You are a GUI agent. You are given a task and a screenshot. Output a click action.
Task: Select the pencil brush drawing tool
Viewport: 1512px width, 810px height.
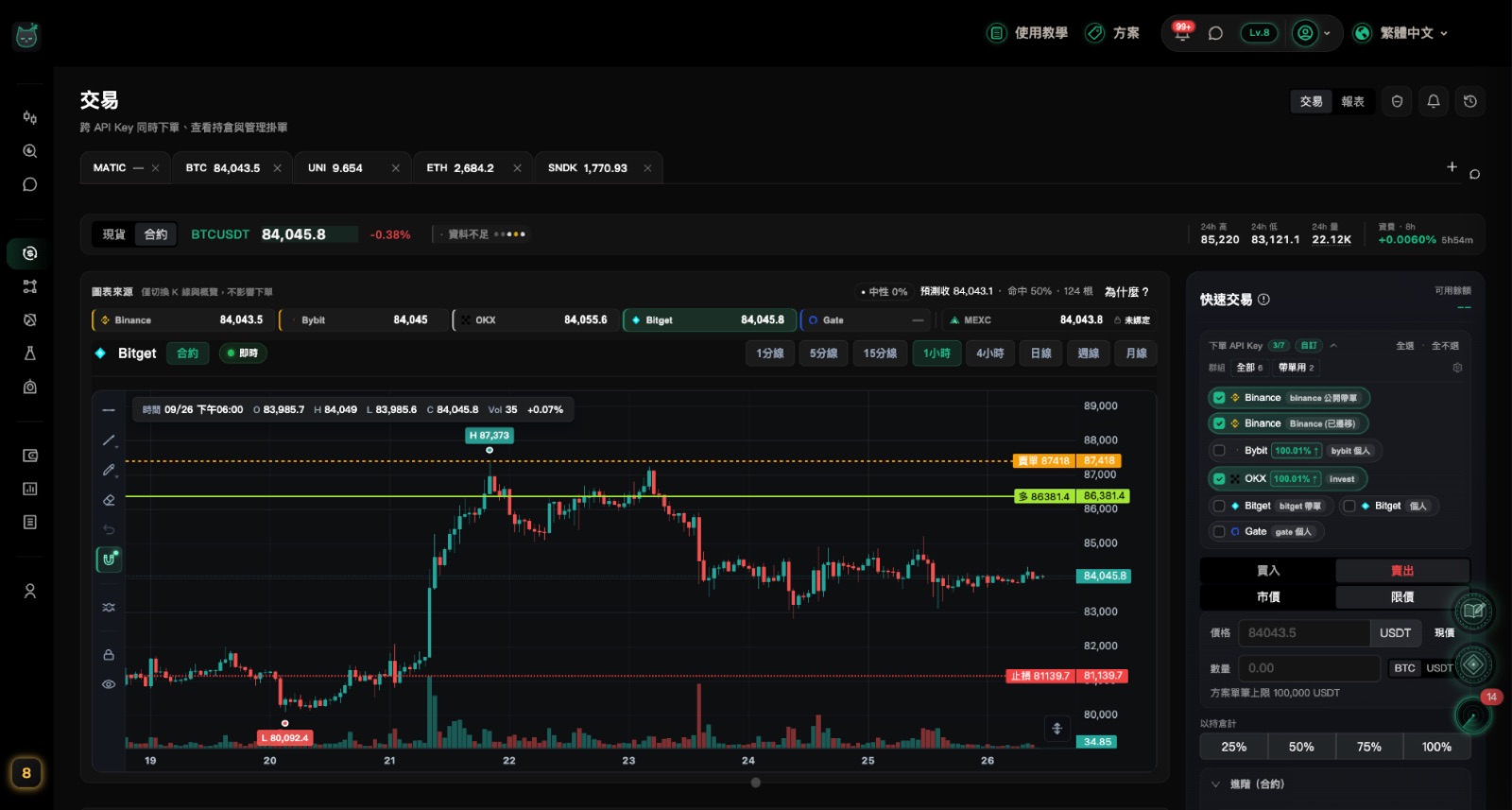click(109, 470)
